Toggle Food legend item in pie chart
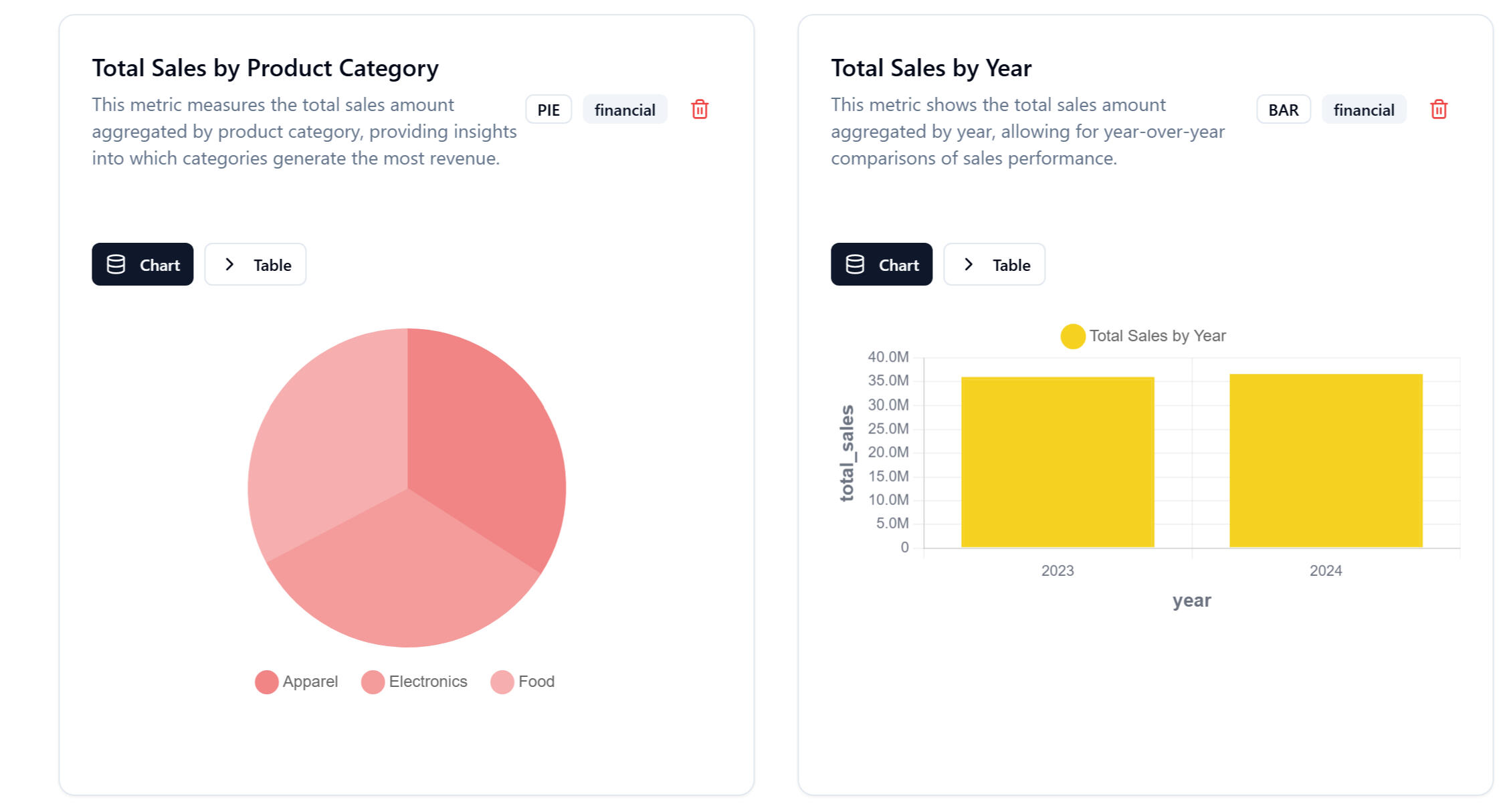Image resolution: width=1509 pixels, height=812 pixels. pyautogui.click(x=522, y=682)
